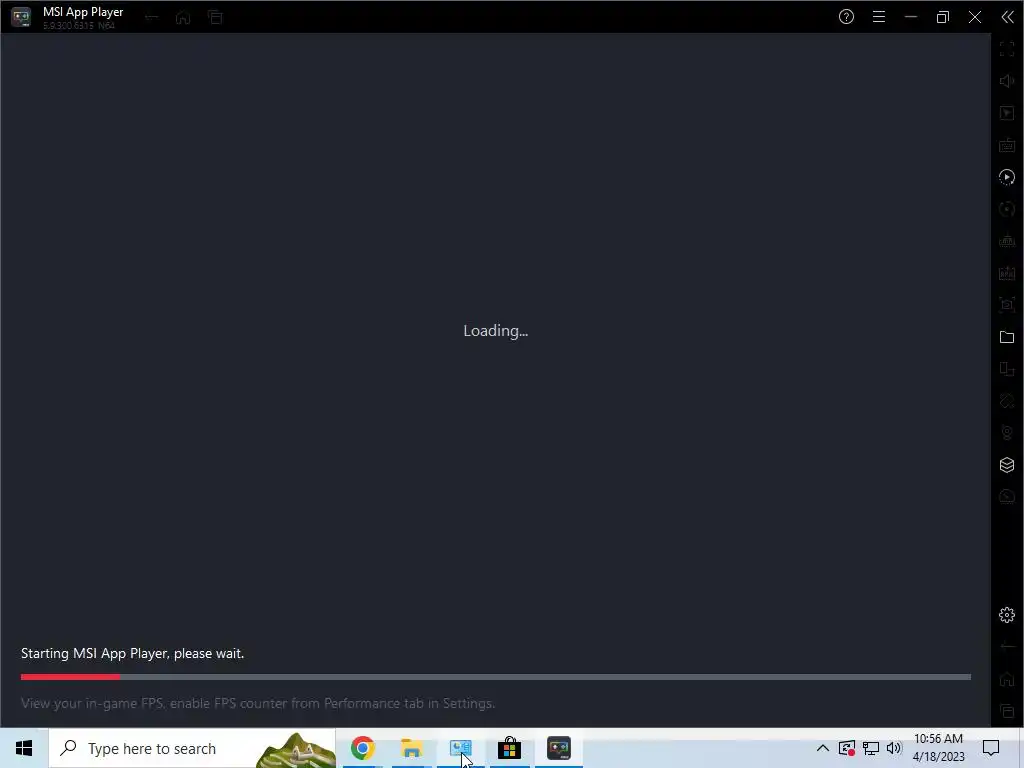Click the volume speaker icon in the sidebar
The width and height of the screenshot is (1024, 768).
tap(1006, 81)
